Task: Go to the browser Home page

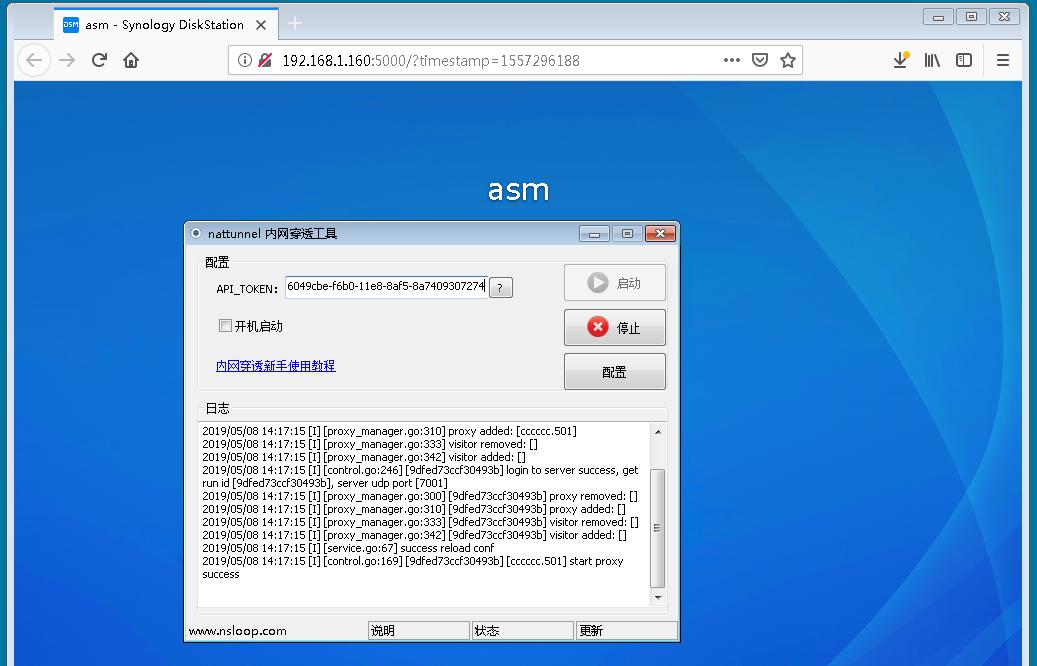Action: click(x=131, y=60)
